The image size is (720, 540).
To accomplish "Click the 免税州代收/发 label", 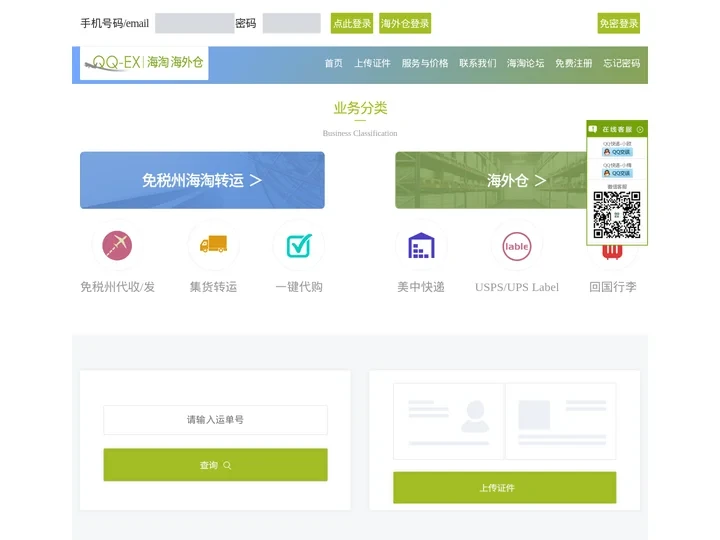I will (x=118, y=287).
